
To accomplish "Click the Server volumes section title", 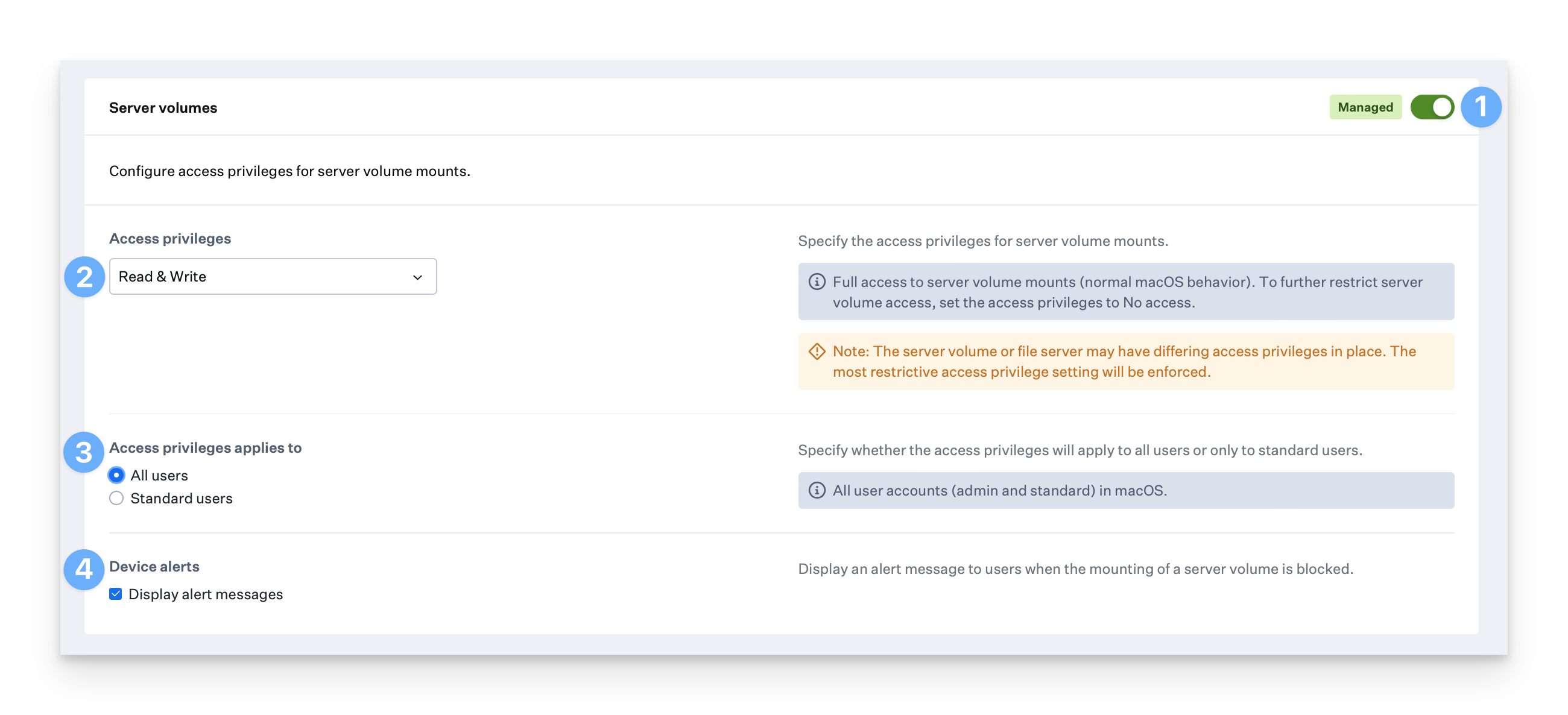I will (162, 108).
